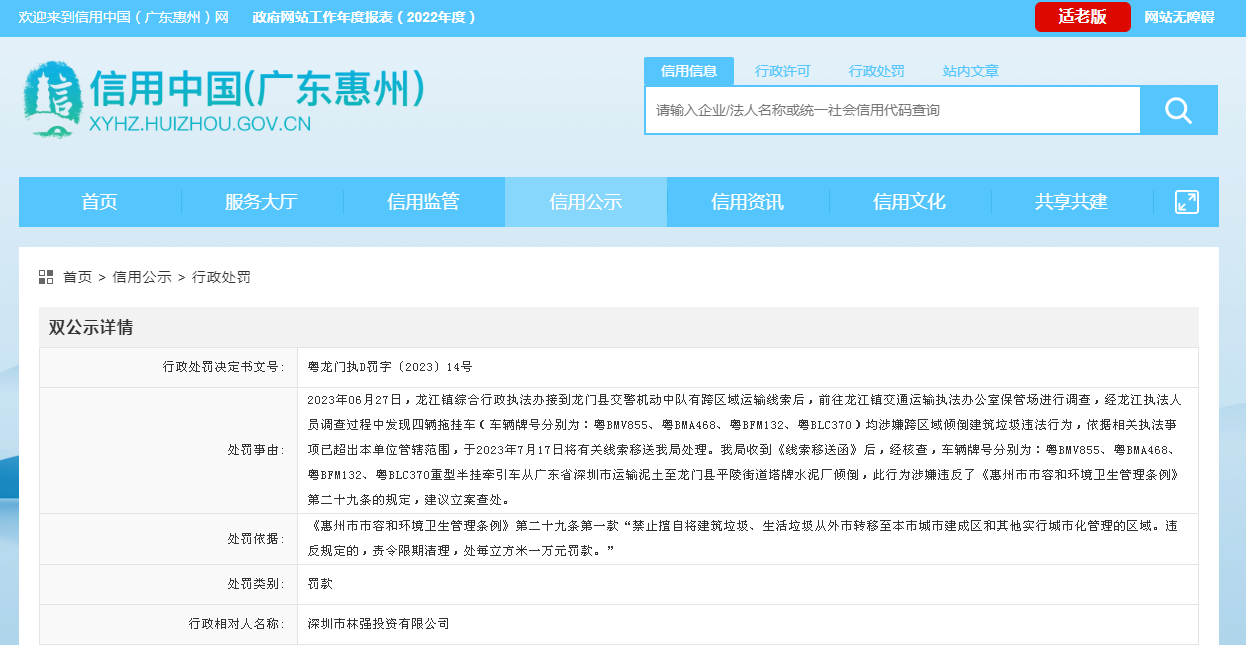Open the 首页 navigation menu item
Image resolution: width=1246 pixels, height=645 pixels.
pyautogui.click(x=100, y=202)
